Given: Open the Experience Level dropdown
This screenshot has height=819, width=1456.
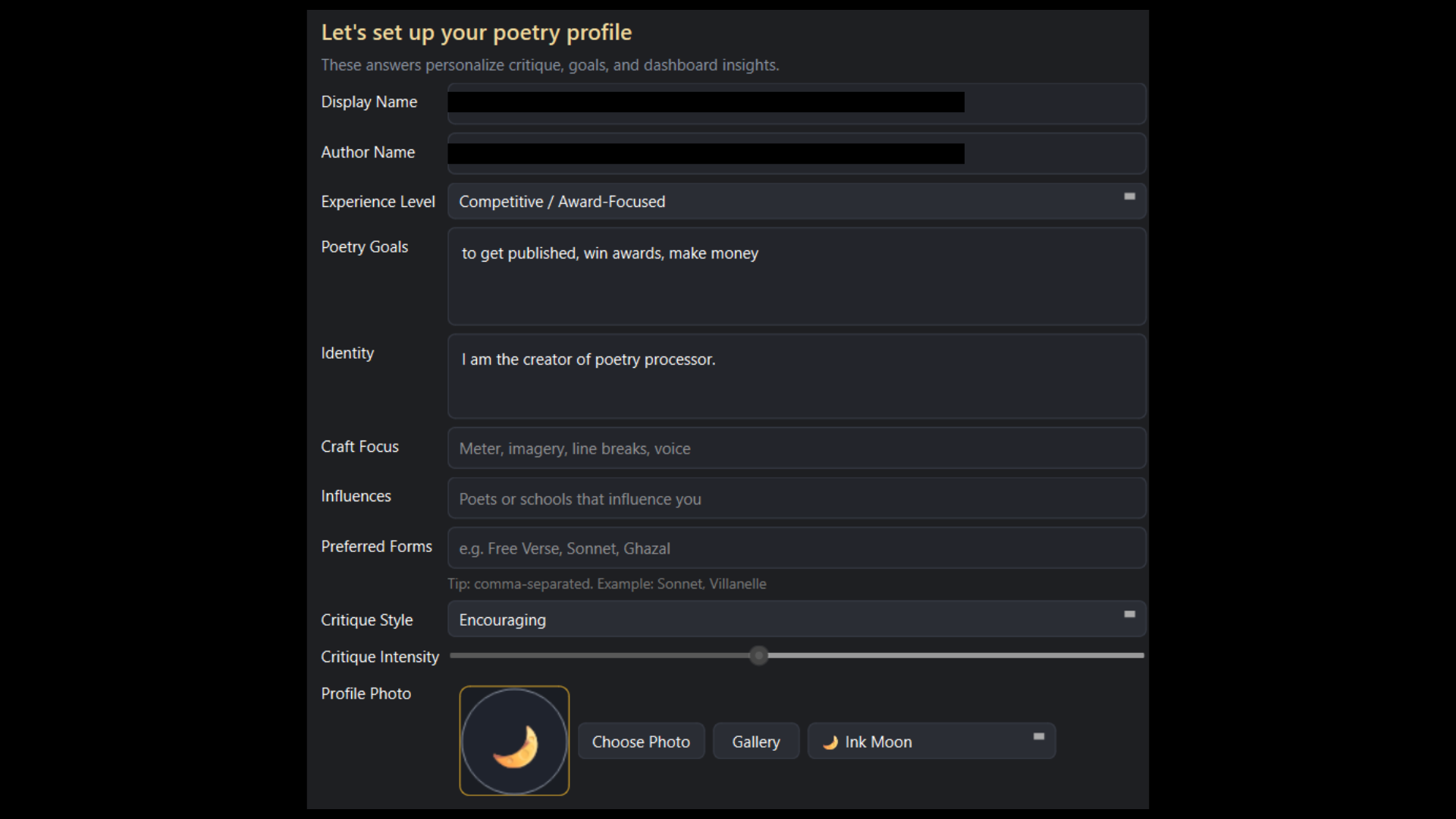Looking at the screenshot, I should tap(795, 202).
